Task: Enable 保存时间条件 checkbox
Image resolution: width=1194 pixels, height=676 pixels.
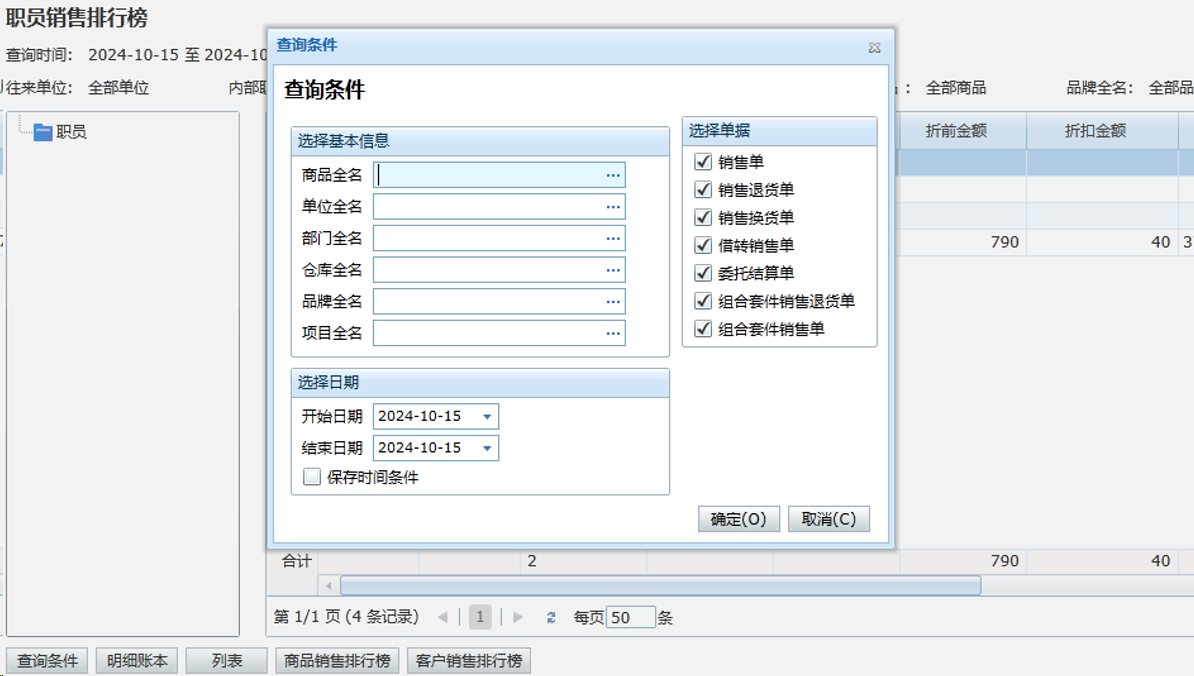Action: tap(312, 477)
